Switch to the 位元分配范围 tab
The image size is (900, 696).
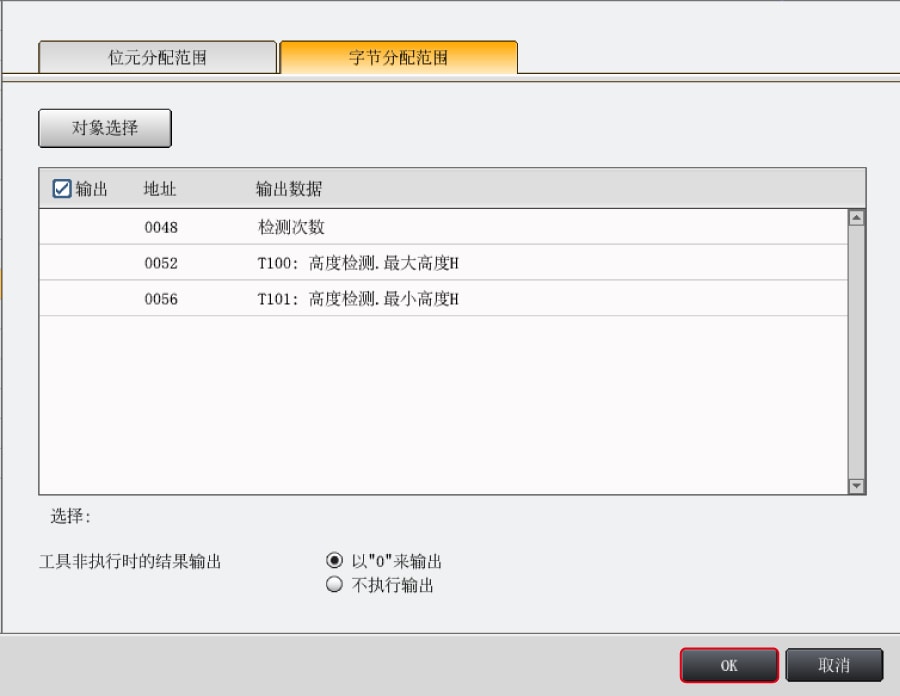coord(157,57)
